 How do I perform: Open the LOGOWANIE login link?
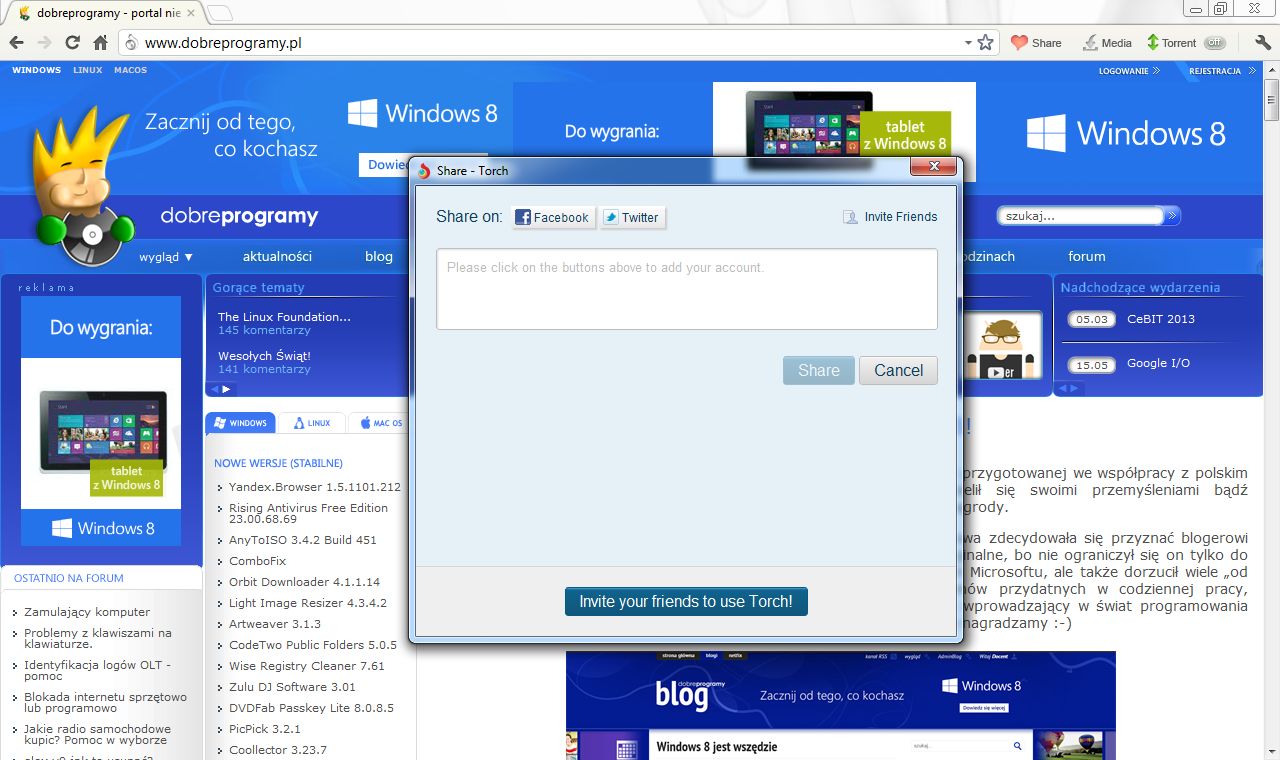click(1128, 71)
